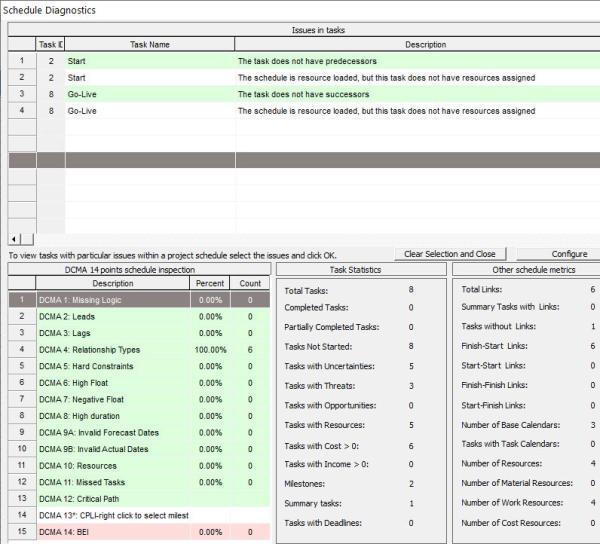
Task: Select DCMA 12: Critical Path row
Action: [139, 499]
